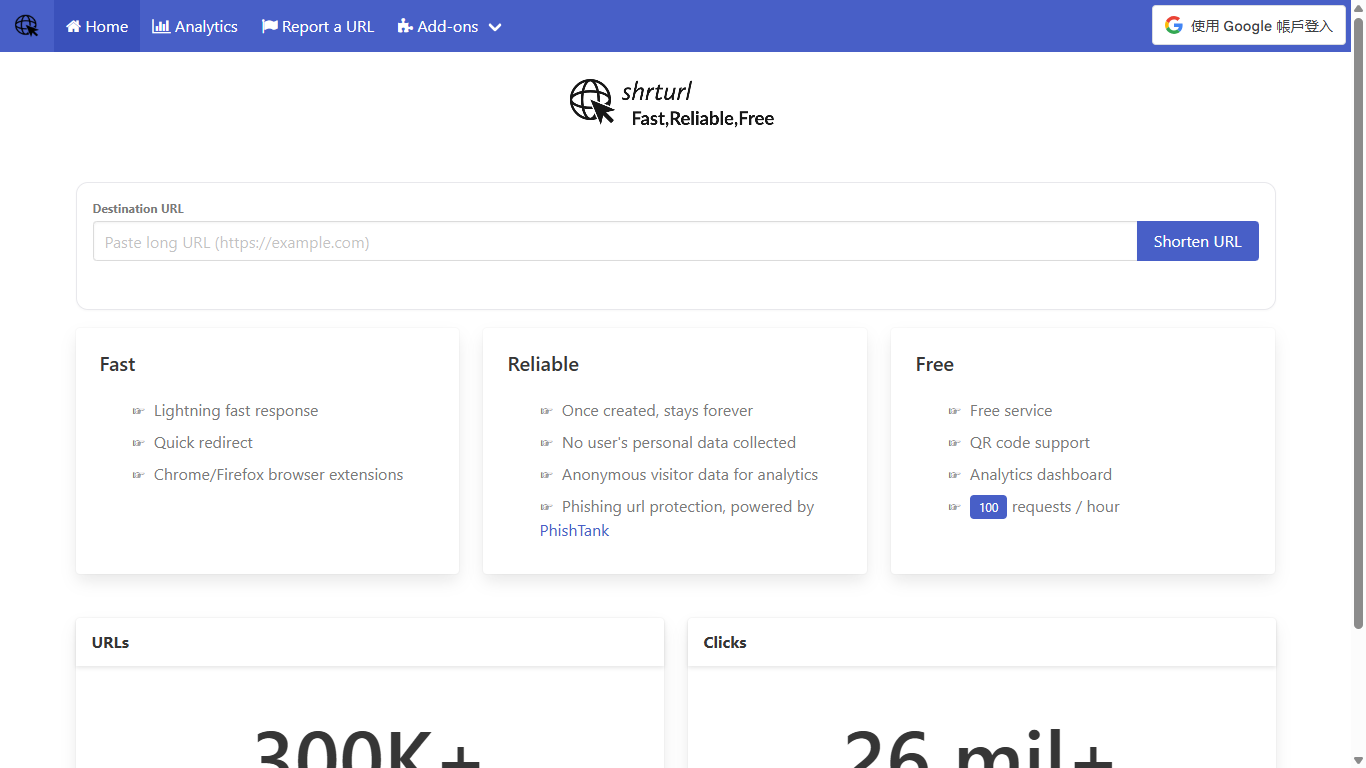The width and height of the screenshot is (1366, 768).
Task: Select the 'Fast' card heading
Action: [117, 364]
